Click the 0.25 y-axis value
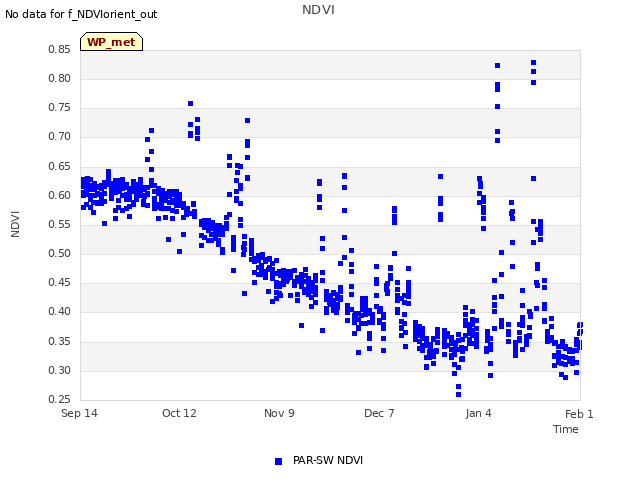This screenshot has height=480, width=640. pos(59,399)
